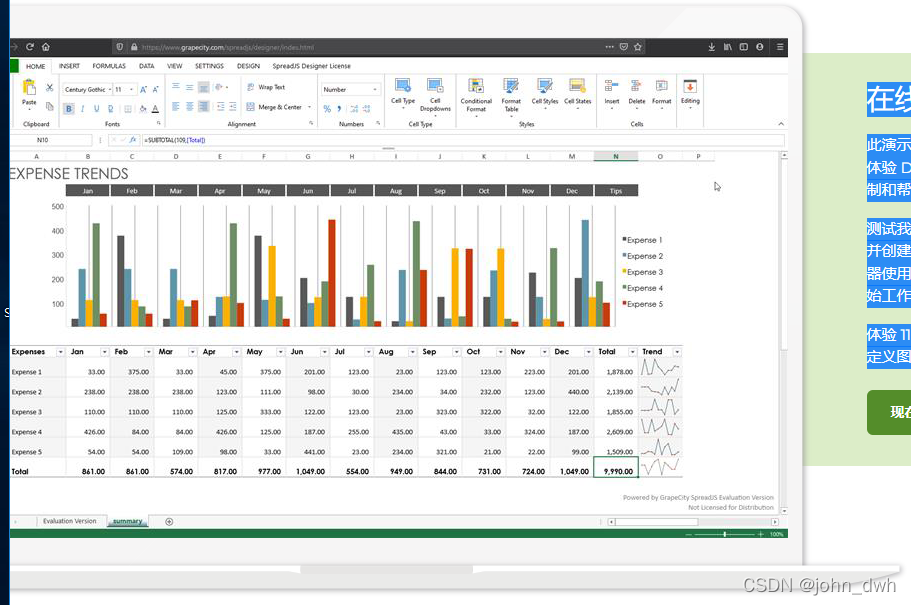The height and width of the screenshot is (605, 911).
Task: Open the Editing tool in the ribbon
Action: pos(689,85)
